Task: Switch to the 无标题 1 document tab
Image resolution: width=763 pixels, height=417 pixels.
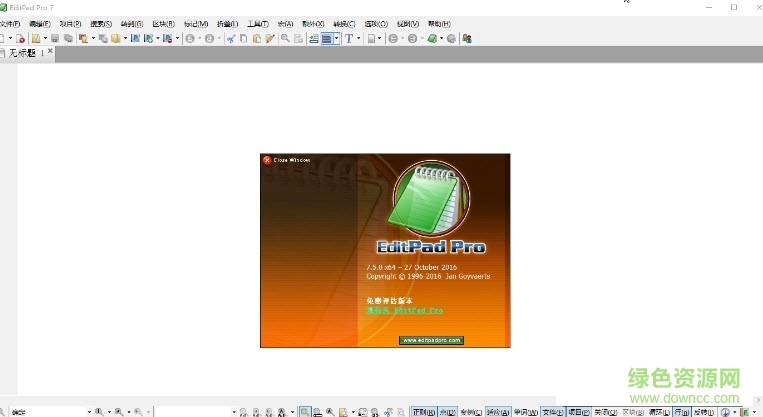Action: click(27, 53)
